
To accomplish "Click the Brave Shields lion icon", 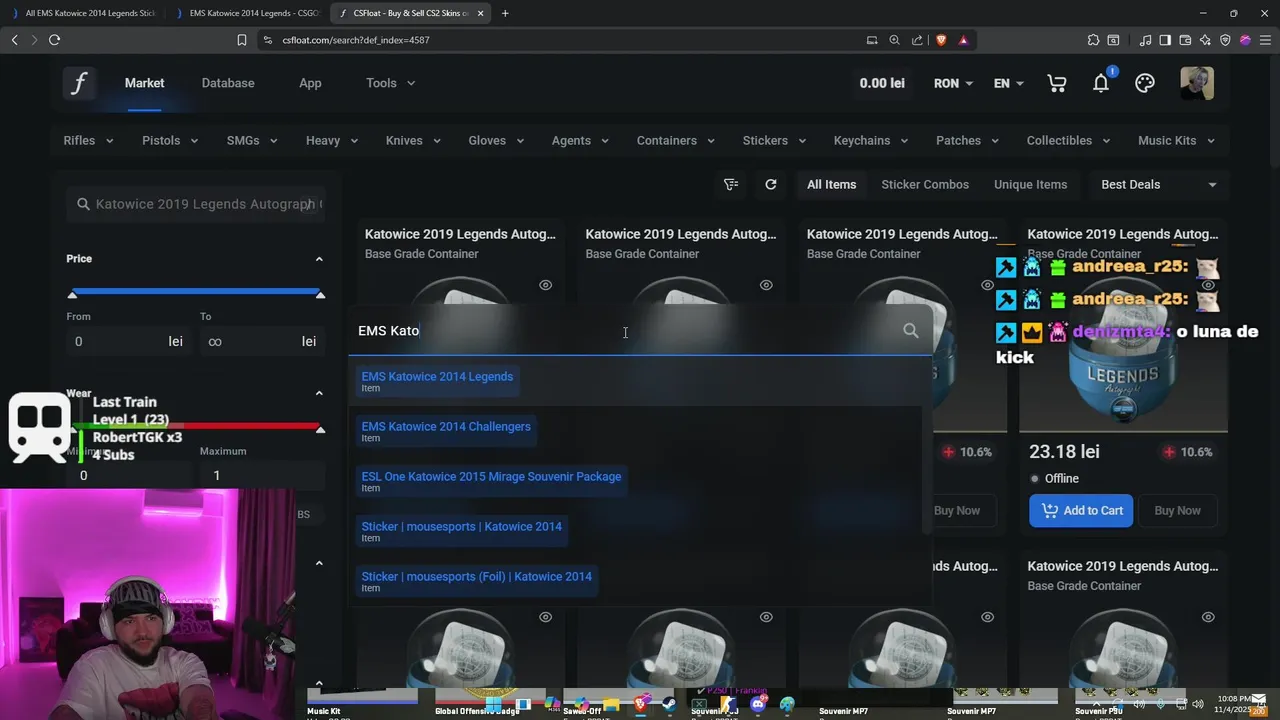I will (940, 40).
